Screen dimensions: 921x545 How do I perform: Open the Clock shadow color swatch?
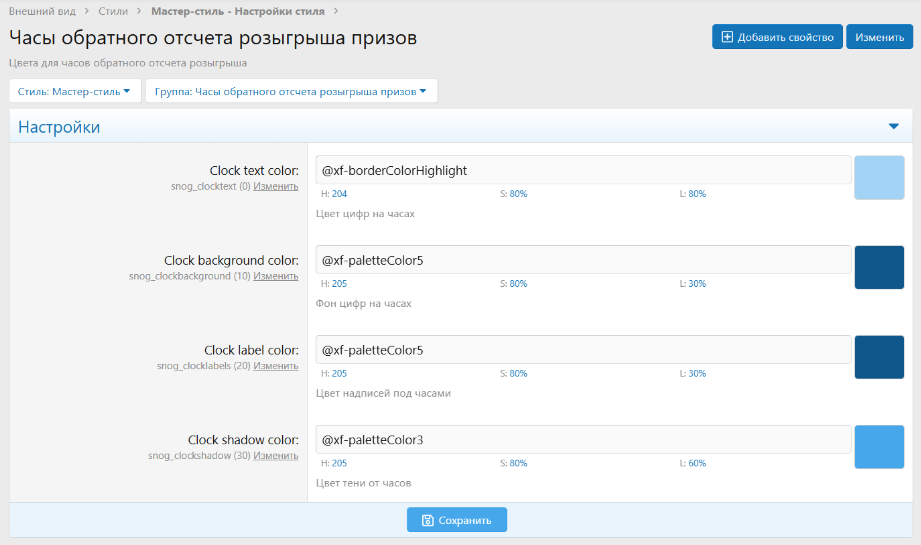point(879,447)
